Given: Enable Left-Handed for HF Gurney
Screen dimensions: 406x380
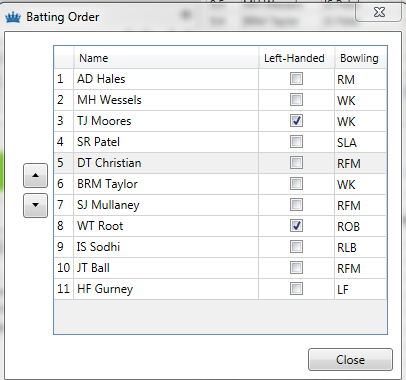Looking at the screenshot, I should pyautogui.click(x=296, y=289).
